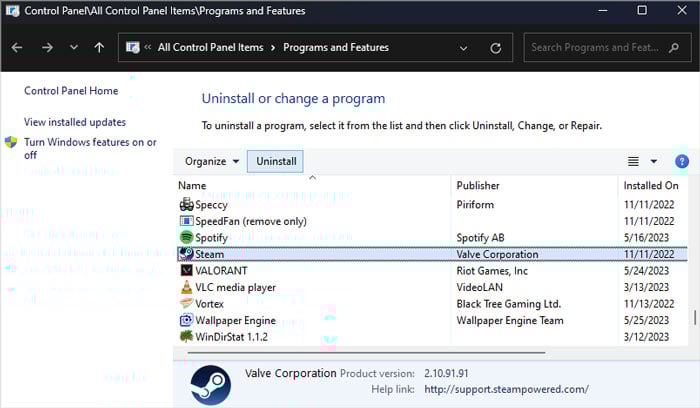Click the 5/16/2023 install date
Viewport: 700px width, 408px height.
646,237
